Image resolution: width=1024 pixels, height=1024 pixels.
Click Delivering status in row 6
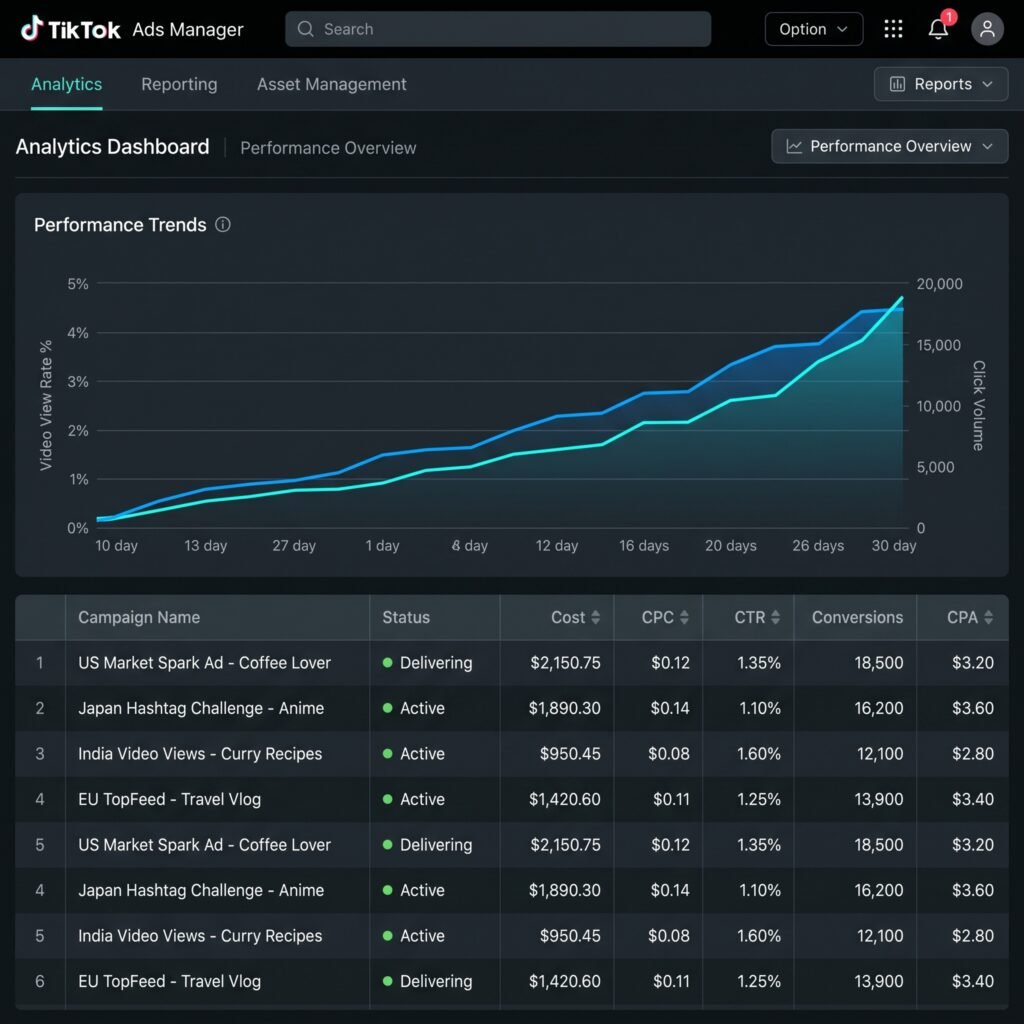(427, 982)
